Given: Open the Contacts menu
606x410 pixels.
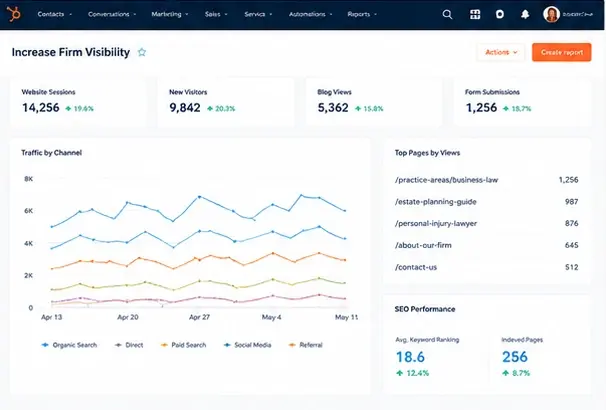Looking at the screenshot, I should (x=54, y=14).
